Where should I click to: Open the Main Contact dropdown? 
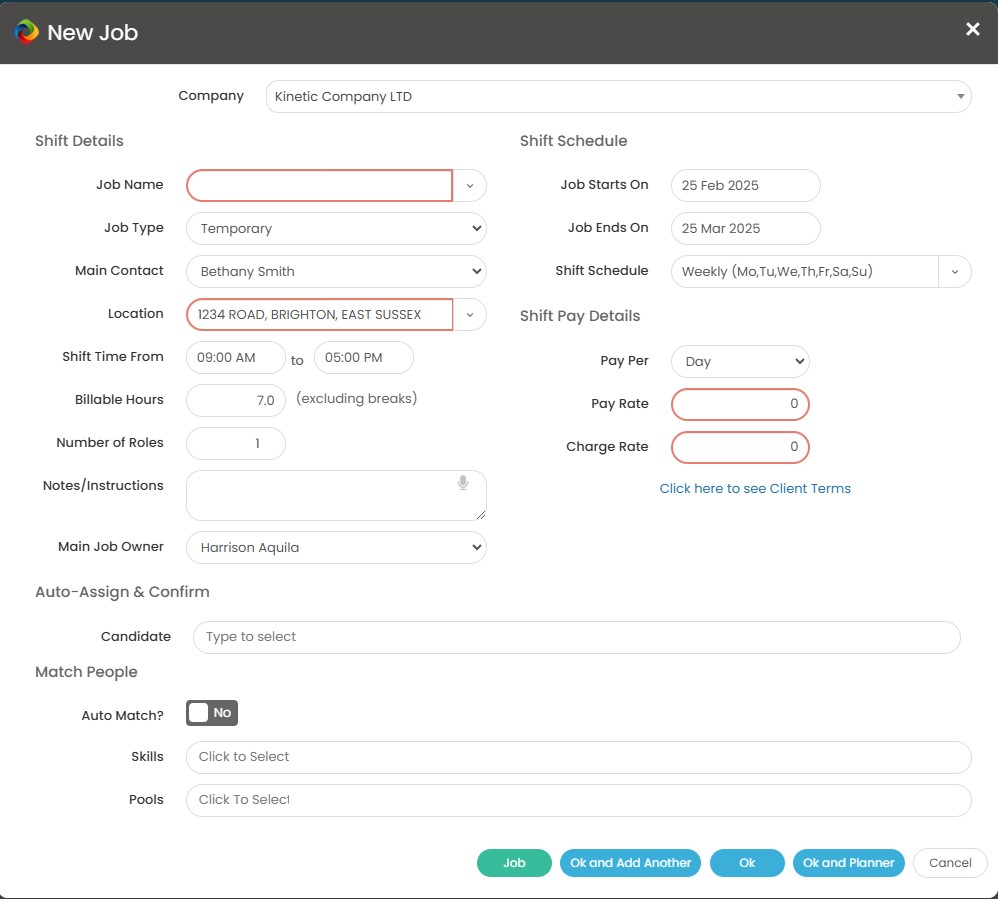tap(336, 272)
